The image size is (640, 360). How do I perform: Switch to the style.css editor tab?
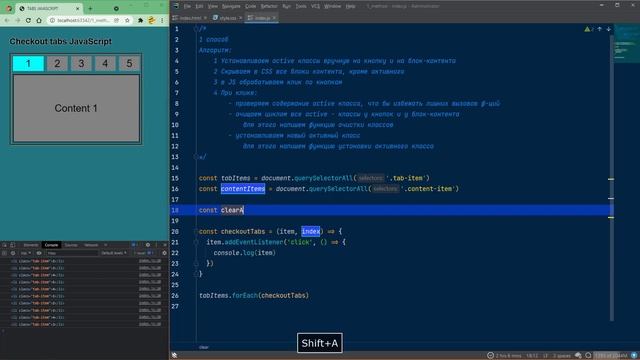(227, 18)
